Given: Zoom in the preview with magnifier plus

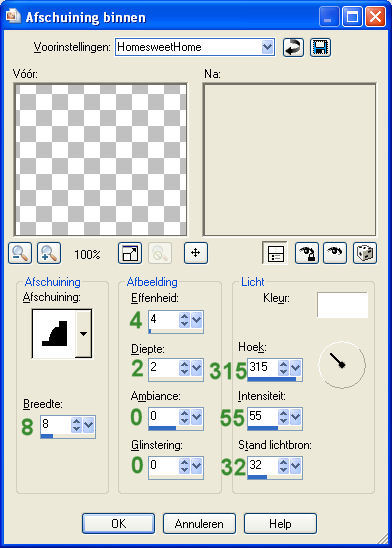Looking at the screenshot, I should 49,253.
